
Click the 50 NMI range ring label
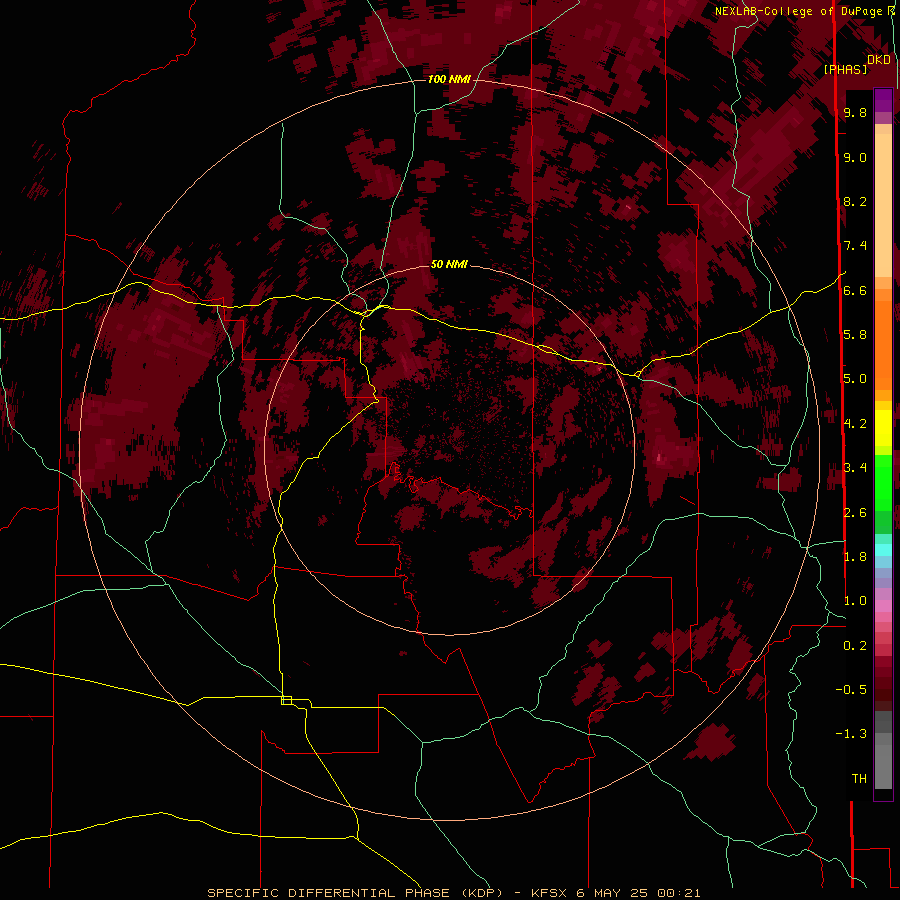point(449,264)
